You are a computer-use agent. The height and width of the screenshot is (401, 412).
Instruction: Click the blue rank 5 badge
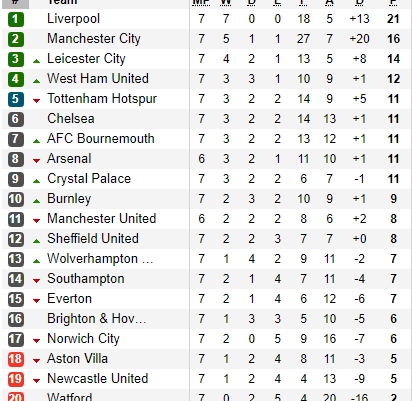[16, 99]
